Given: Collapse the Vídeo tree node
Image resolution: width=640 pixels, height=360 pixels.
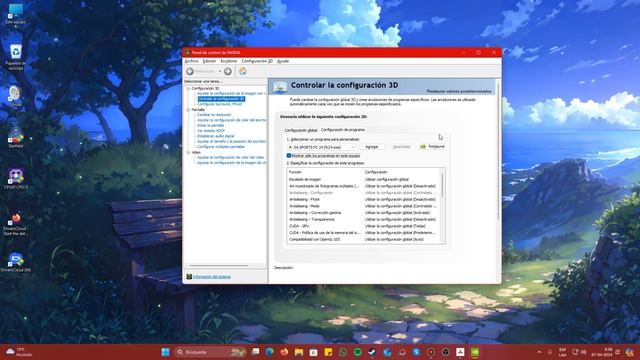Looking at the screenshot, I should (188, 152).
